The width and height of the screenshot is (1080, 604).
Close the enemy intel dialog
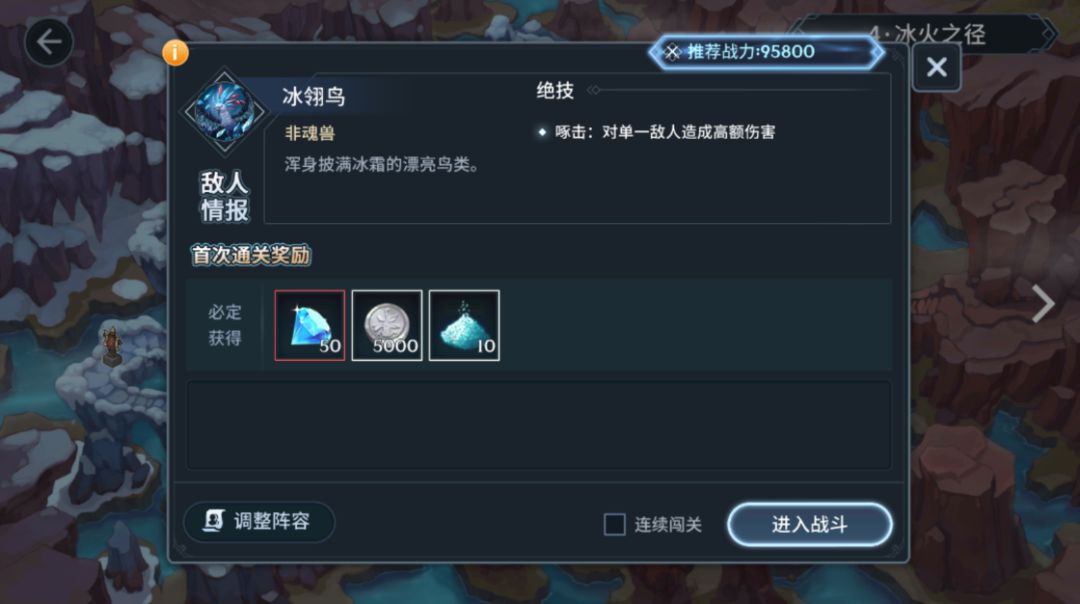click(x=936, y=67)
